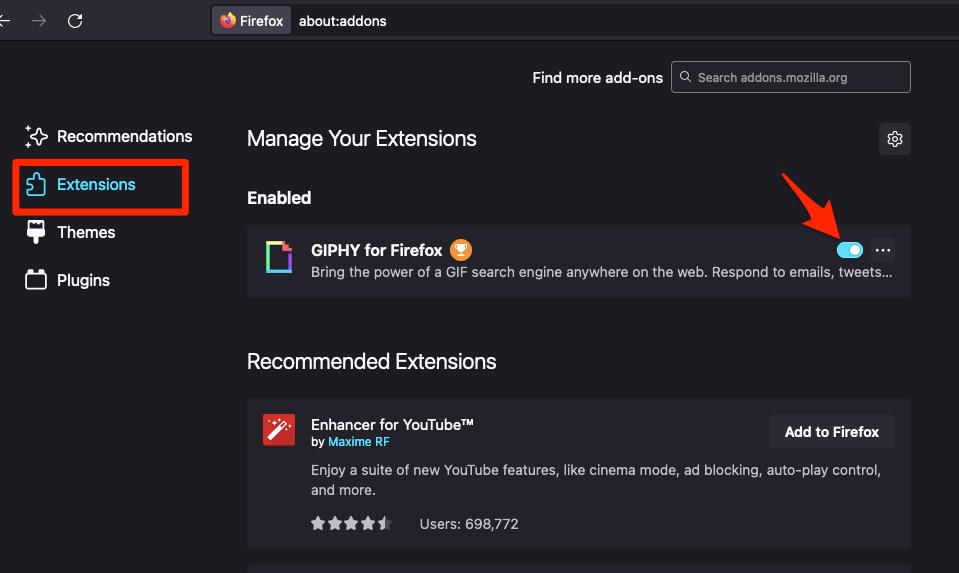Click the magnifier icon in search box
Screen dimensions: 959x573
pyautogui.click(x=686, y=77)
